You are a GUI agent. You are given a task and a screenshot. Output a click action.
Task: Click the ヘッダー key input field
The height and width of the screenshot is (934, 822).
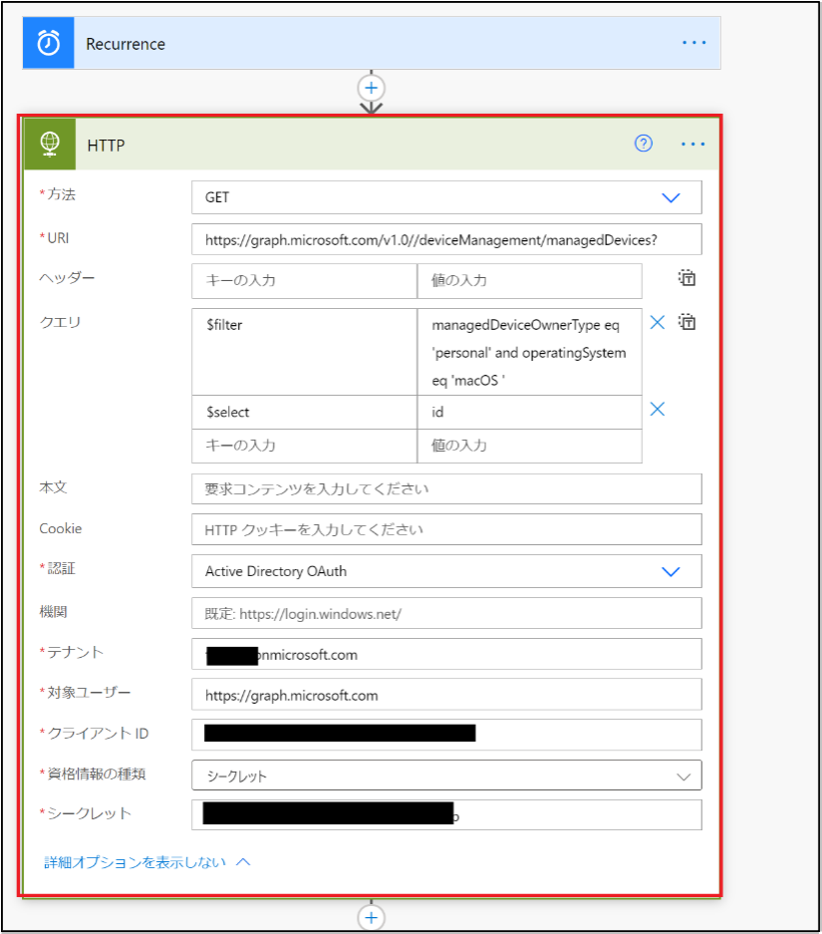304,281
